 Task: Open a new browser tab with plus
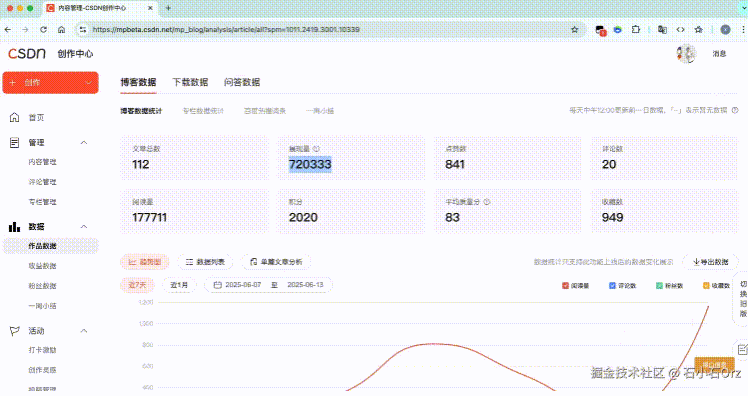pyautogui.click(x=168, y=8)
